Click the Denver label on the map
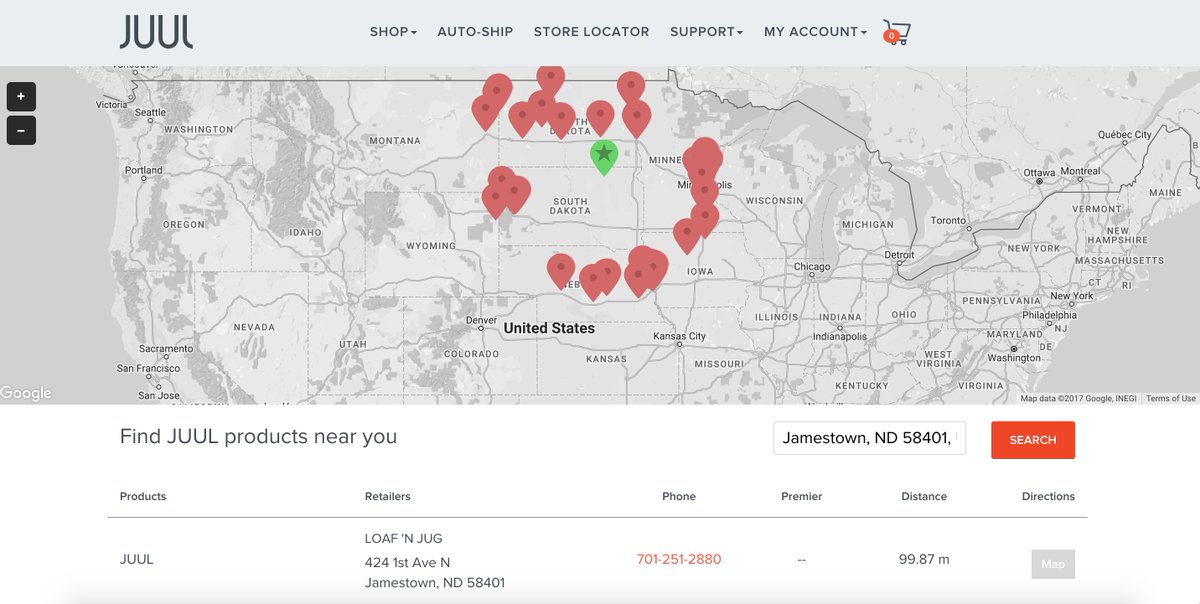The height and width of the screenshot is (604, 1200). click(482, 320)
